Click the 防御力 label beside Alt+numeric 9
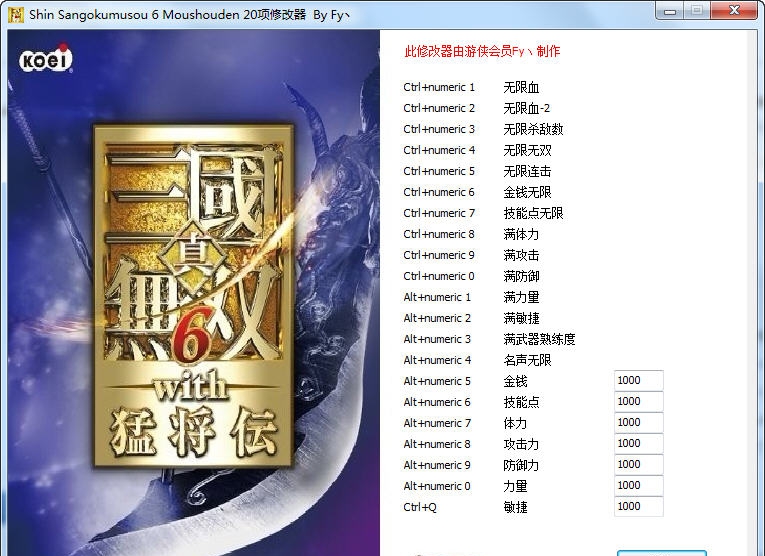Viewport: 765px width, 556px height. [521, 465]
